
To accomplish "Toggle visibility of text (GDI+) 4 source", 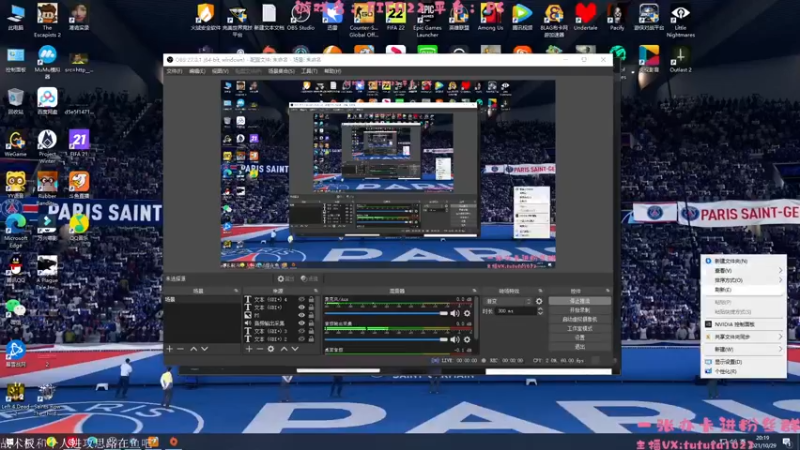I will pos(302,299).
